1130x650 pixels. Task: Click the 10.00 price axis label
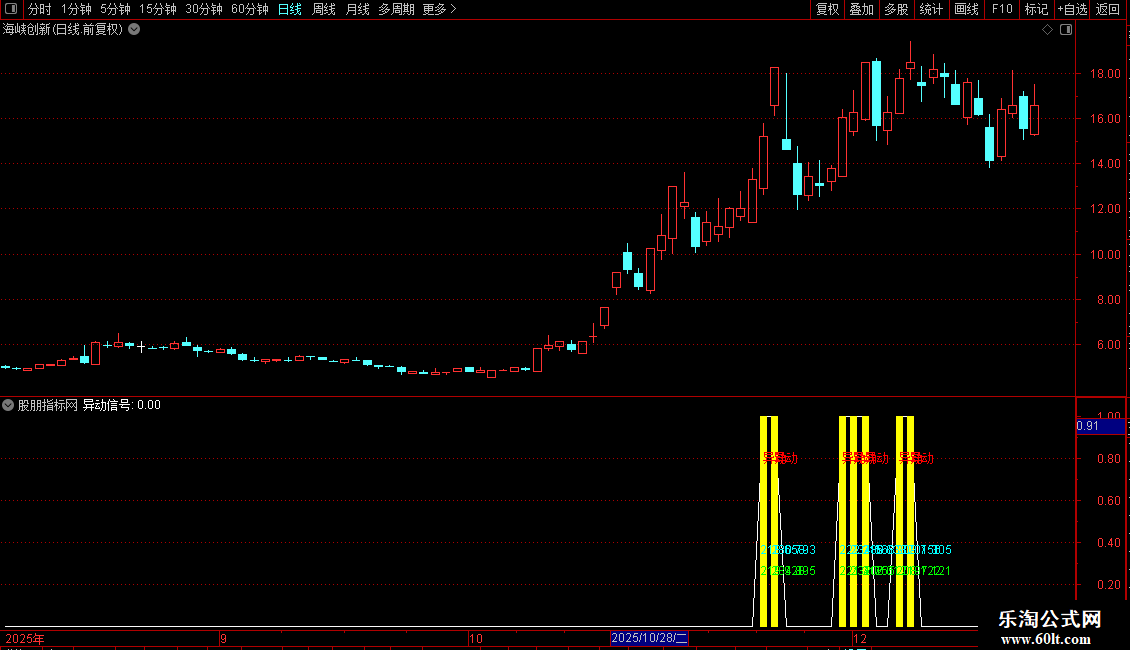click(x=1105, y=254)
